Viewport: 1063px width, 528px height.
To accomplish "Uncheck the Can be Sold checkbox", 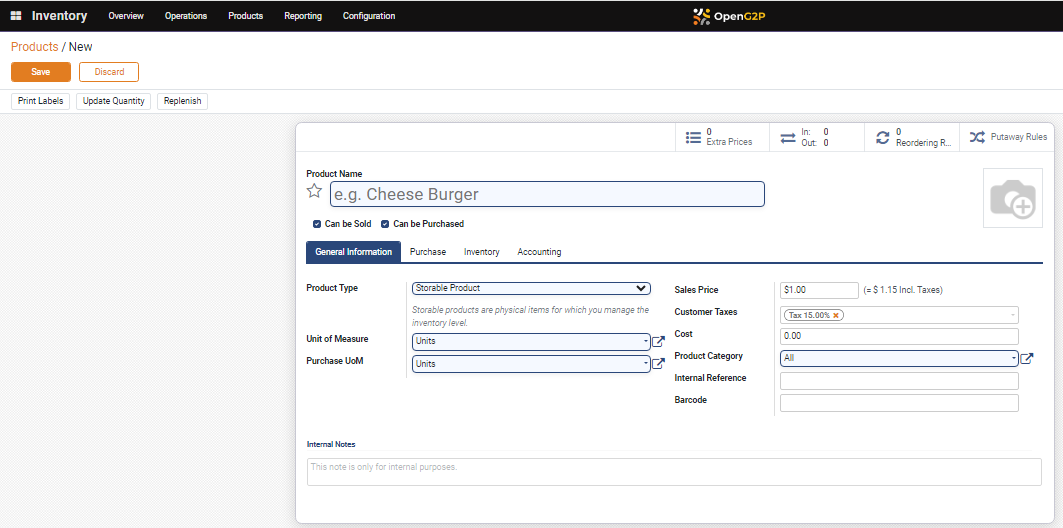I will 317,224.
